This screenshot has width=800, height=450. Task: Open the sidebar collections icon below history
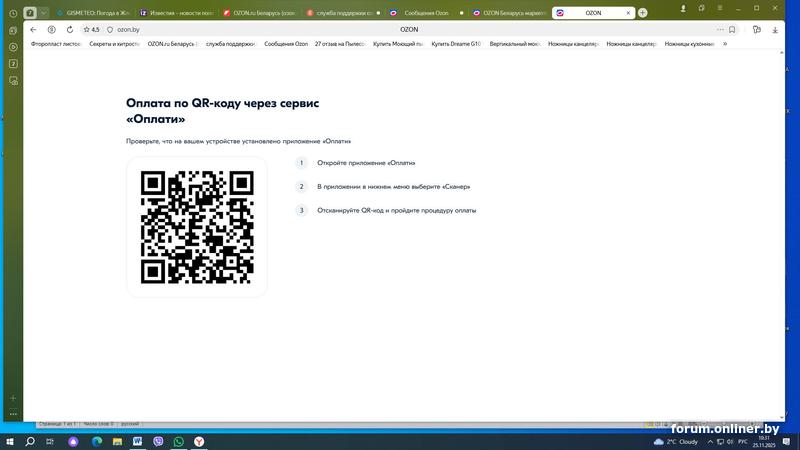click(13, 31)
